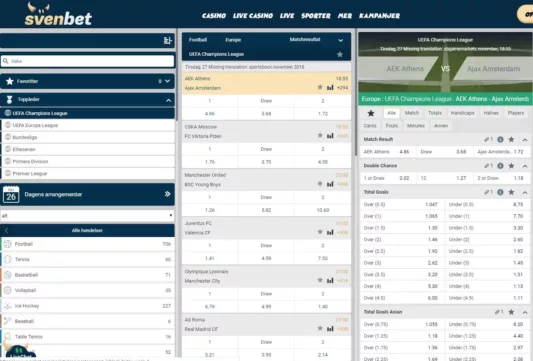
Task: Open statistics for CSKA Moscow match
Action: (x=330, y=136)
